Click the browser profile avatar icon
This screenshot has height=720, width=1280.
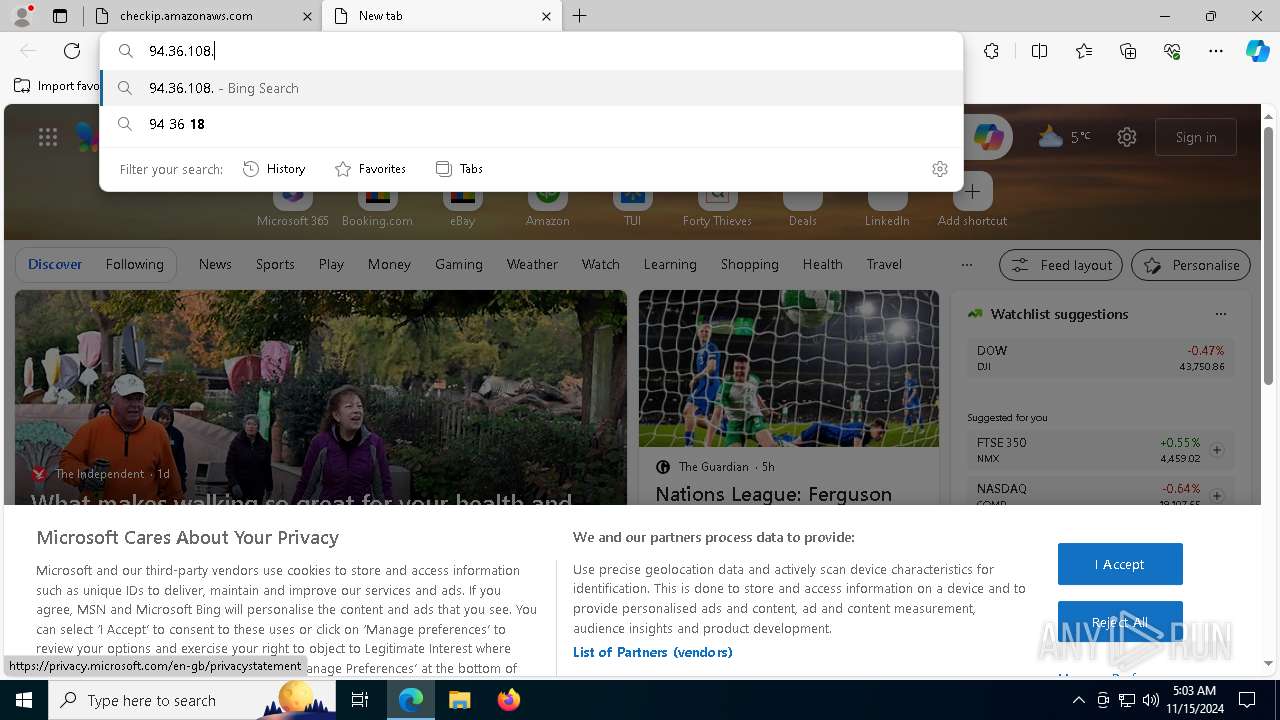click(x=21, y=15)
